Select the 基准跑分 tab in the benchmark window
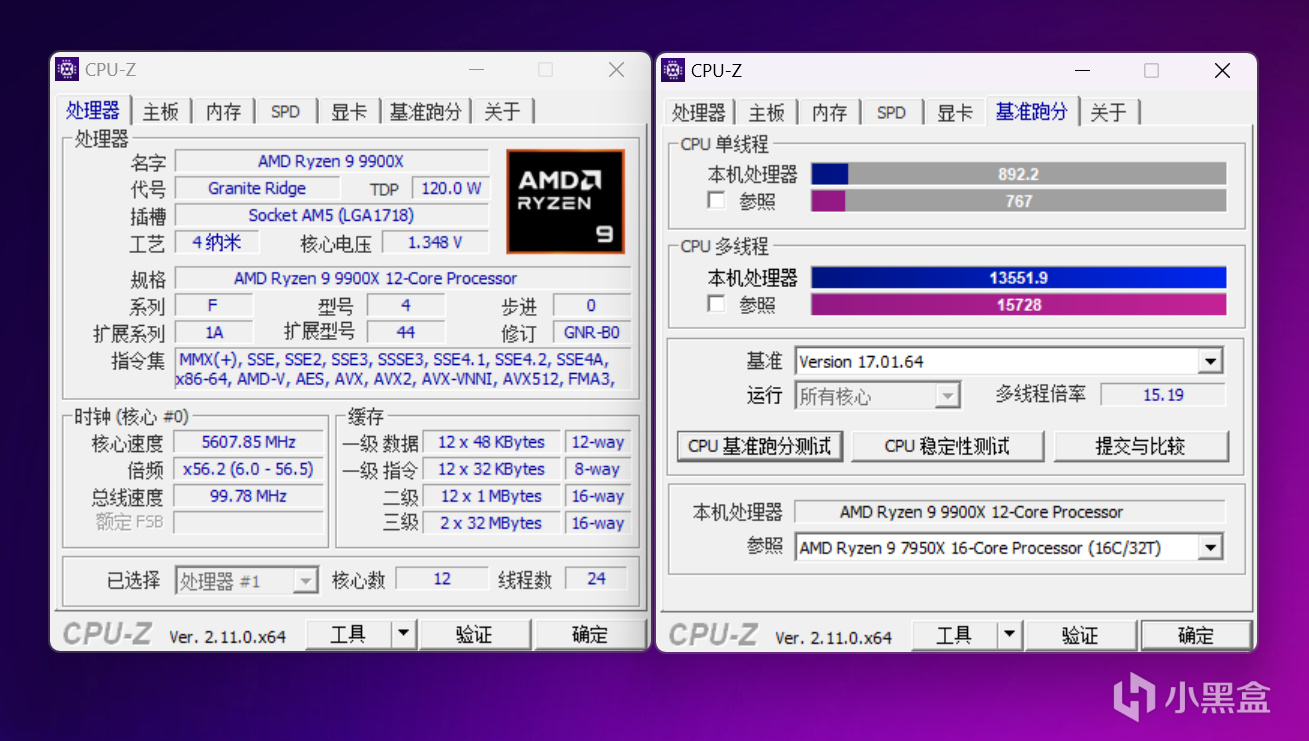Screen dimensions: 1309x741 pyautogui.click(x=1031, y=110)
